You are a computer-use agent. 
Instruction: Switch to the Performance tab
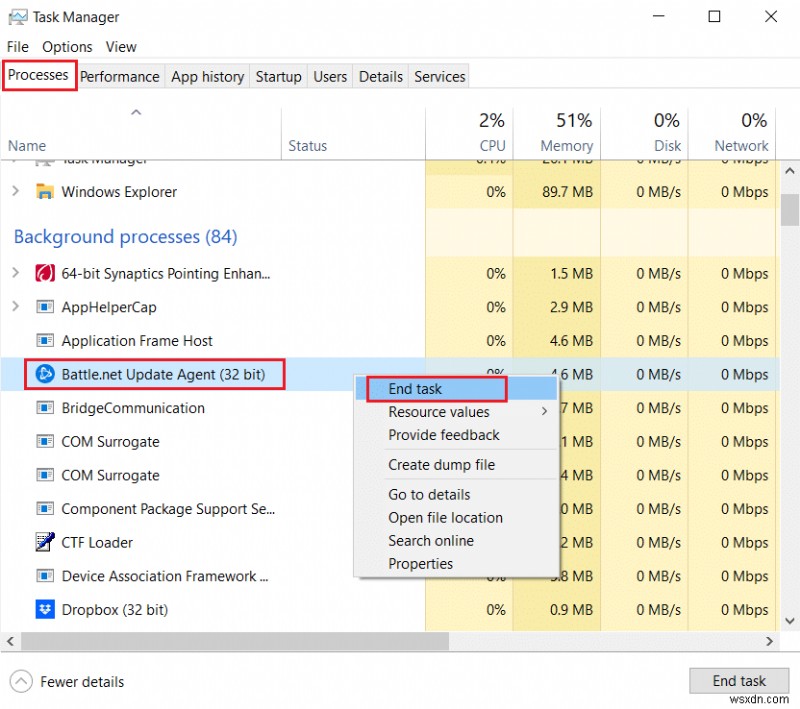119,77
